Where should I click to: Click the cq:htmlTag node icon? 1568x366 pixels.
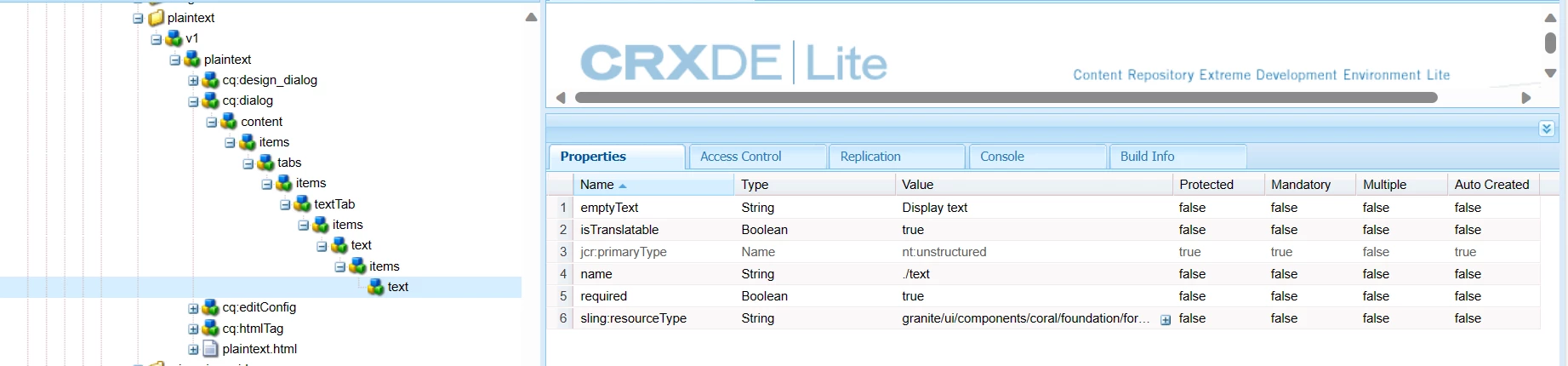(x=211, y=329)
